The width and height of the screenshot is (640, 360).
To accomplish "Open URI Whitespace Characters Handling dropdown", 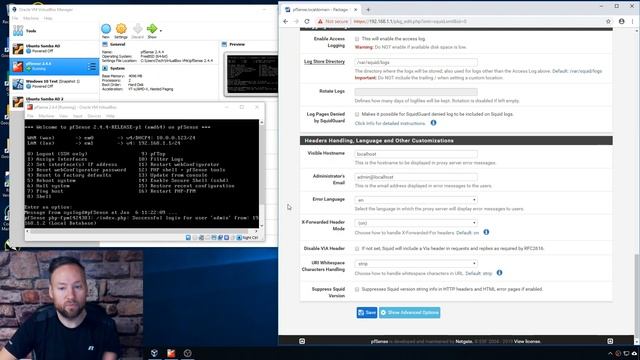I will [416, 264].
